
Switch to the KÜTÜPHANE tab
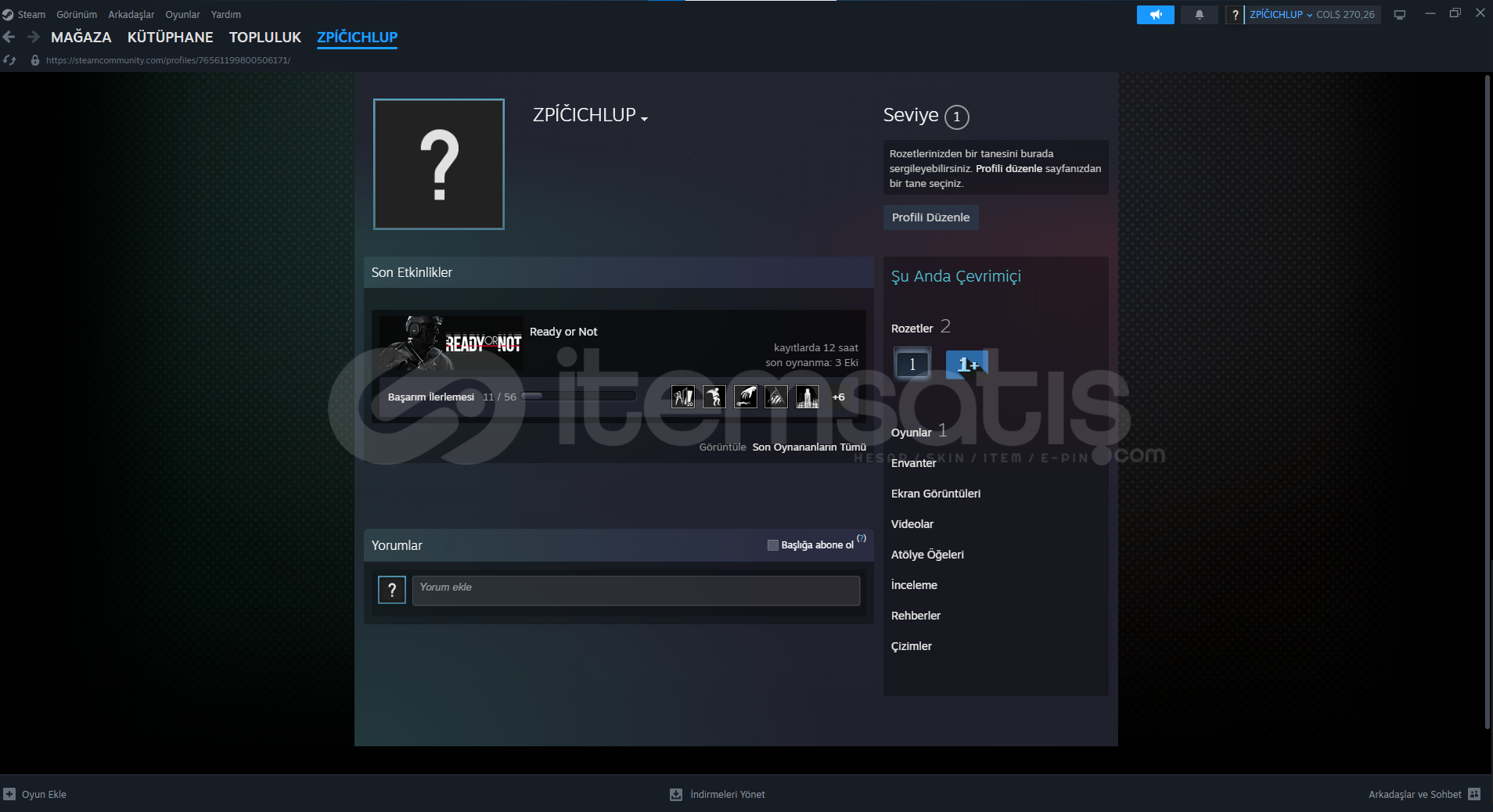pyautogui.click(x=171, y=37)
